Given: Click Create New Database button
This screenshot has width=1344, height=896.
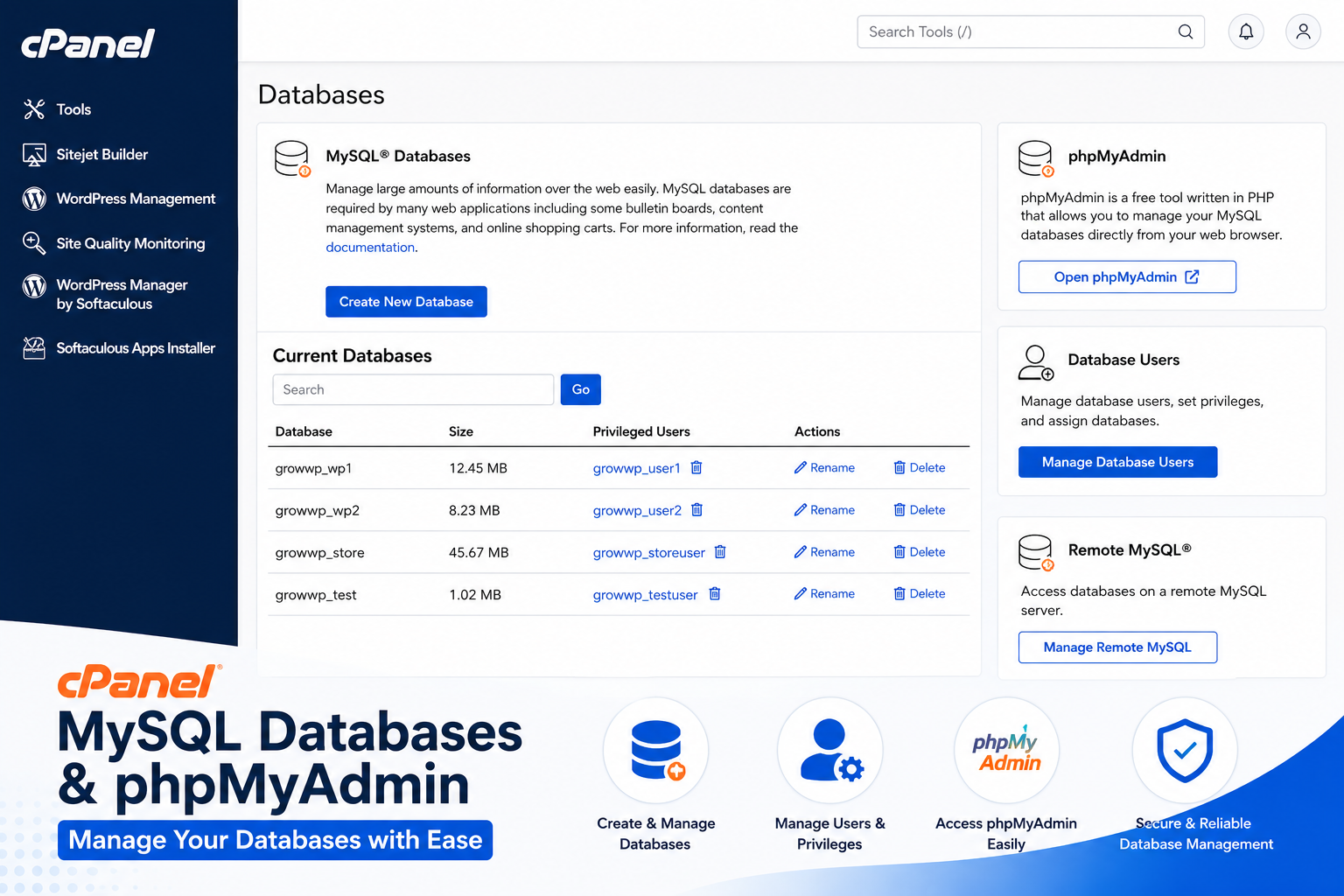Looking at the screenshot, I should point(406,302).
